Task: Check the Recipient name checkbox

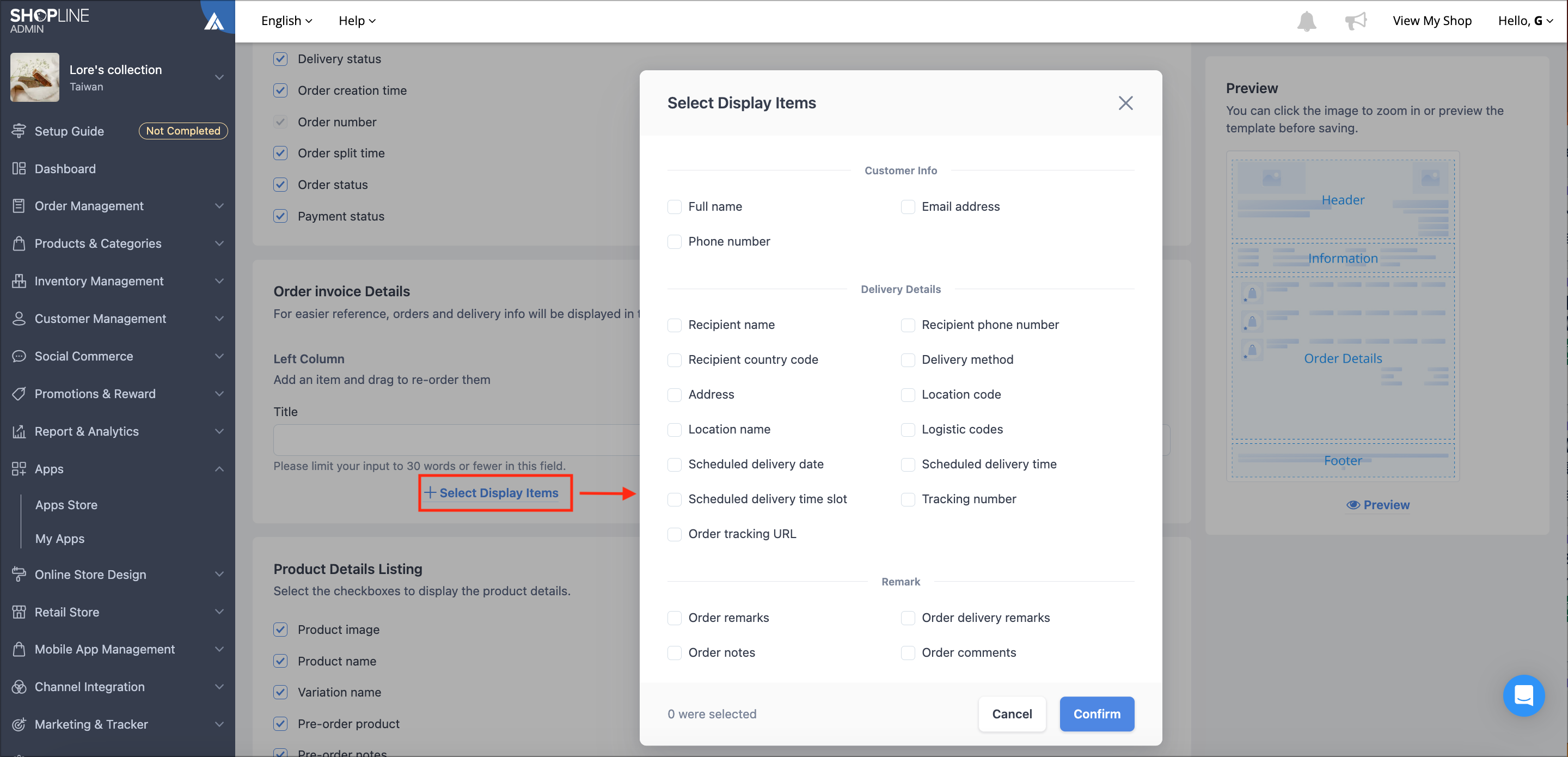Action: pos(674,325)
